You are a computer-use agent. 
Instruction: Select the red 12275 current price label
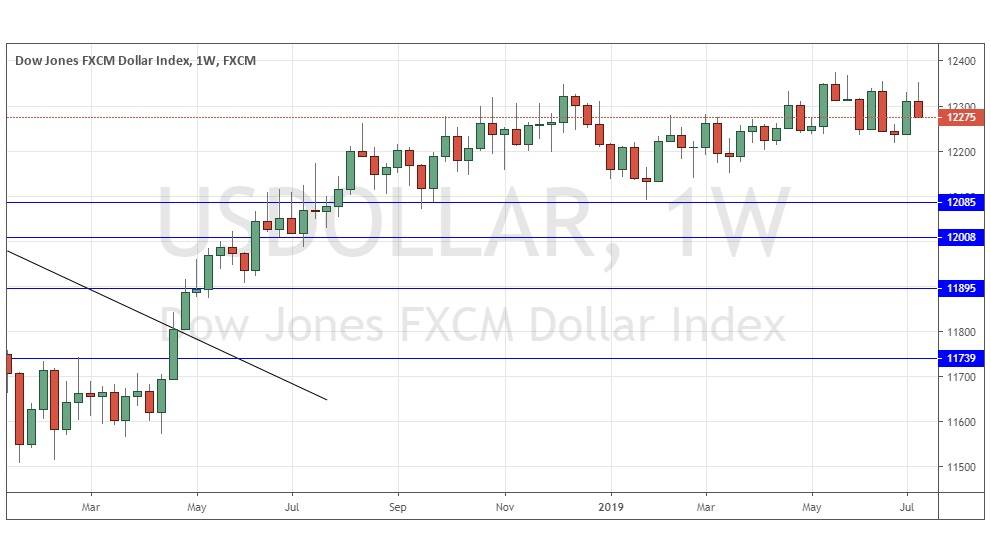959,117
